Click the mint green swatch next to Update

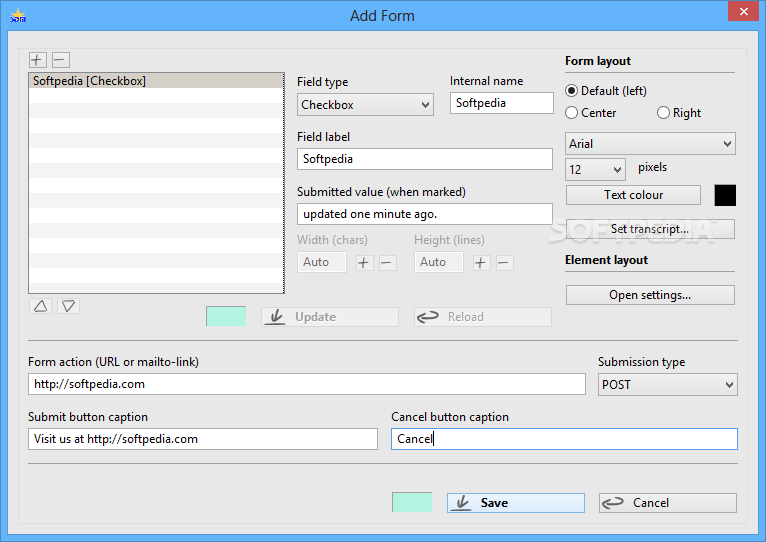click(x=226, y=316)
